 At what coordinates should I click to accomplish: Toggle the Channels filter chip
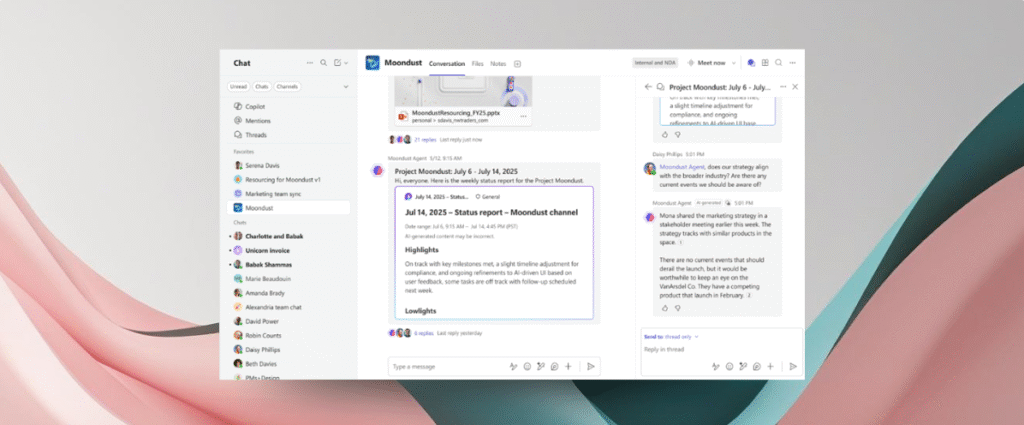coord(287,86)
